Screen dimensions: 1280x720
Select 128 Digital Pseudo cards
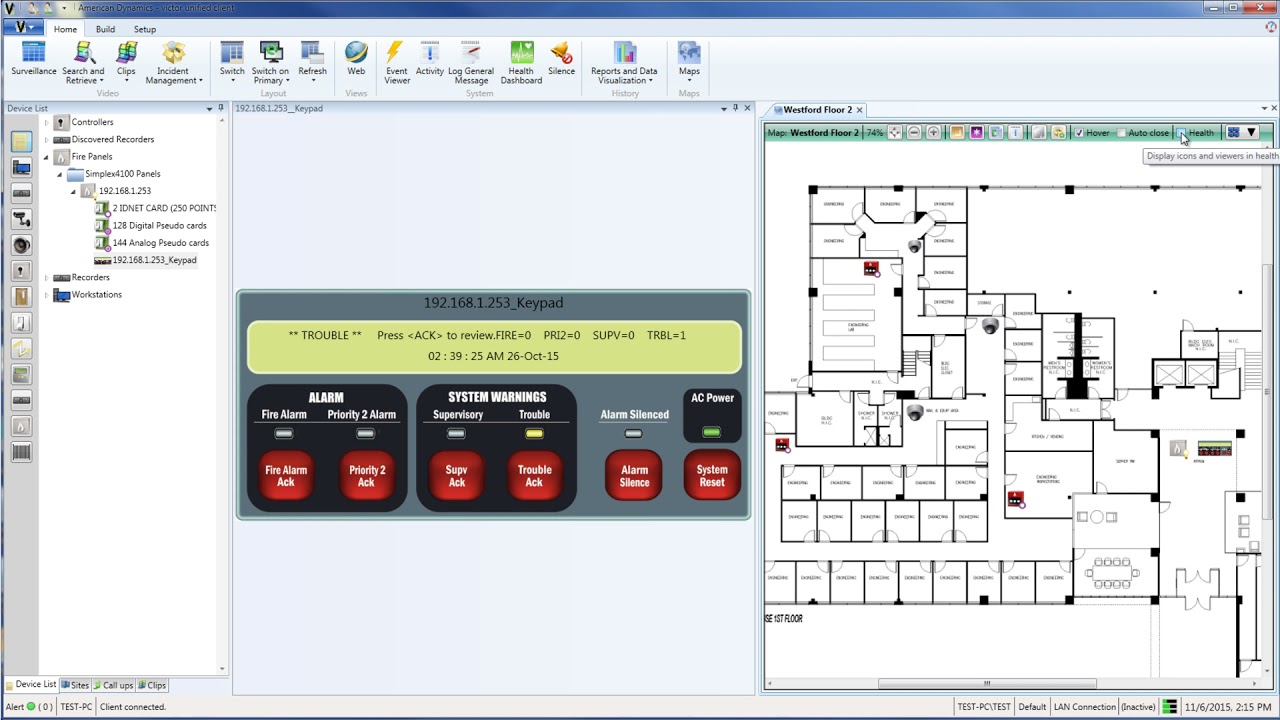[159, 225]
